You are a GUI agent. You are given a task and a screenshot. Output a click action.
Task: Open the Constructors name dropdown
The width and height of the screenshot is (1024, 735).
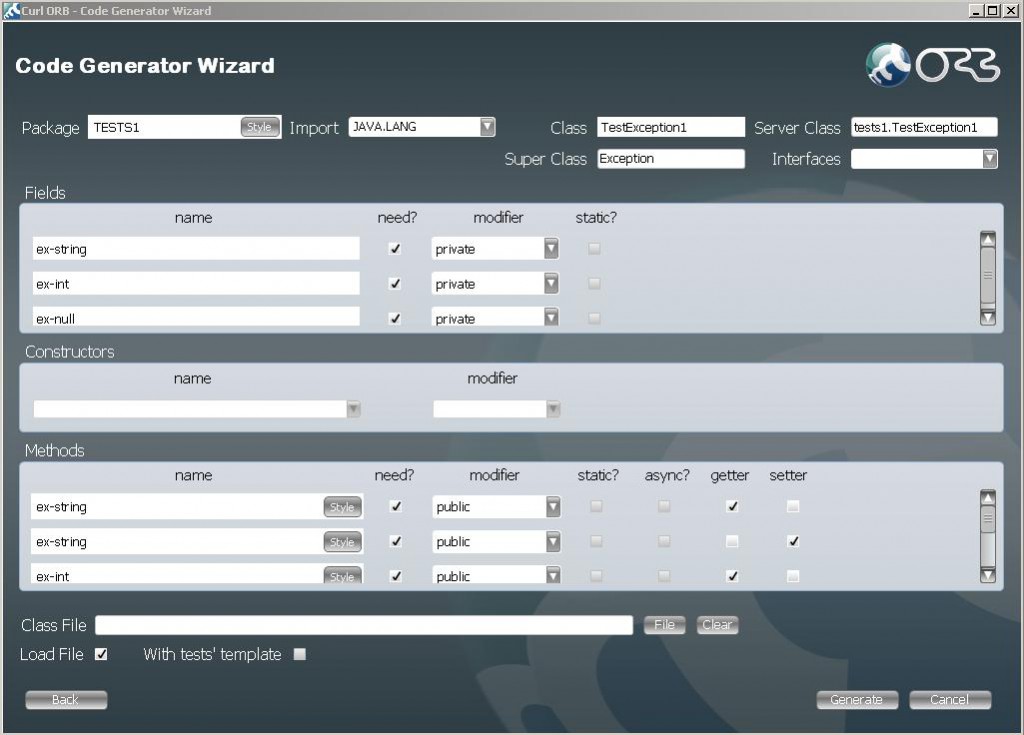(x=353, y=409)
